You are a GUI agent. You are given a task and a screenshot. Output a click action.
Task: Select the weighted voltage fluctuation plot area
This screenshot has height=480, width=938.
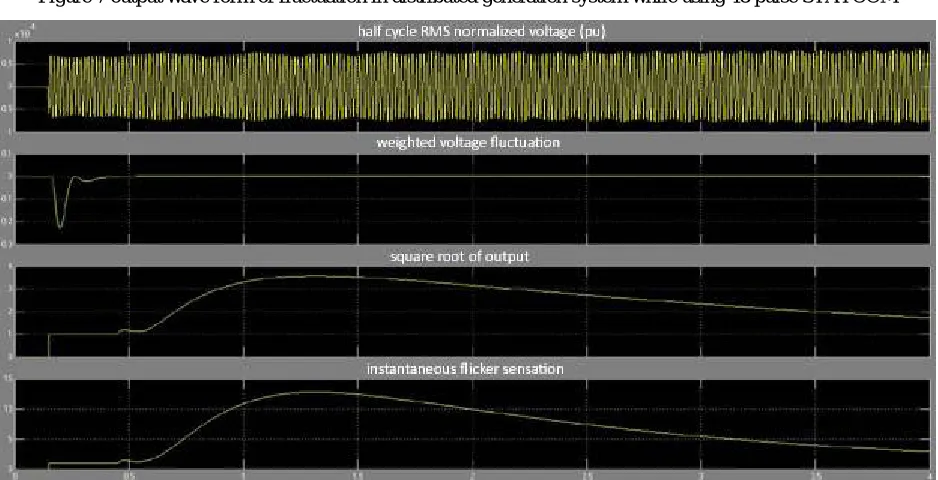point(473,199)
